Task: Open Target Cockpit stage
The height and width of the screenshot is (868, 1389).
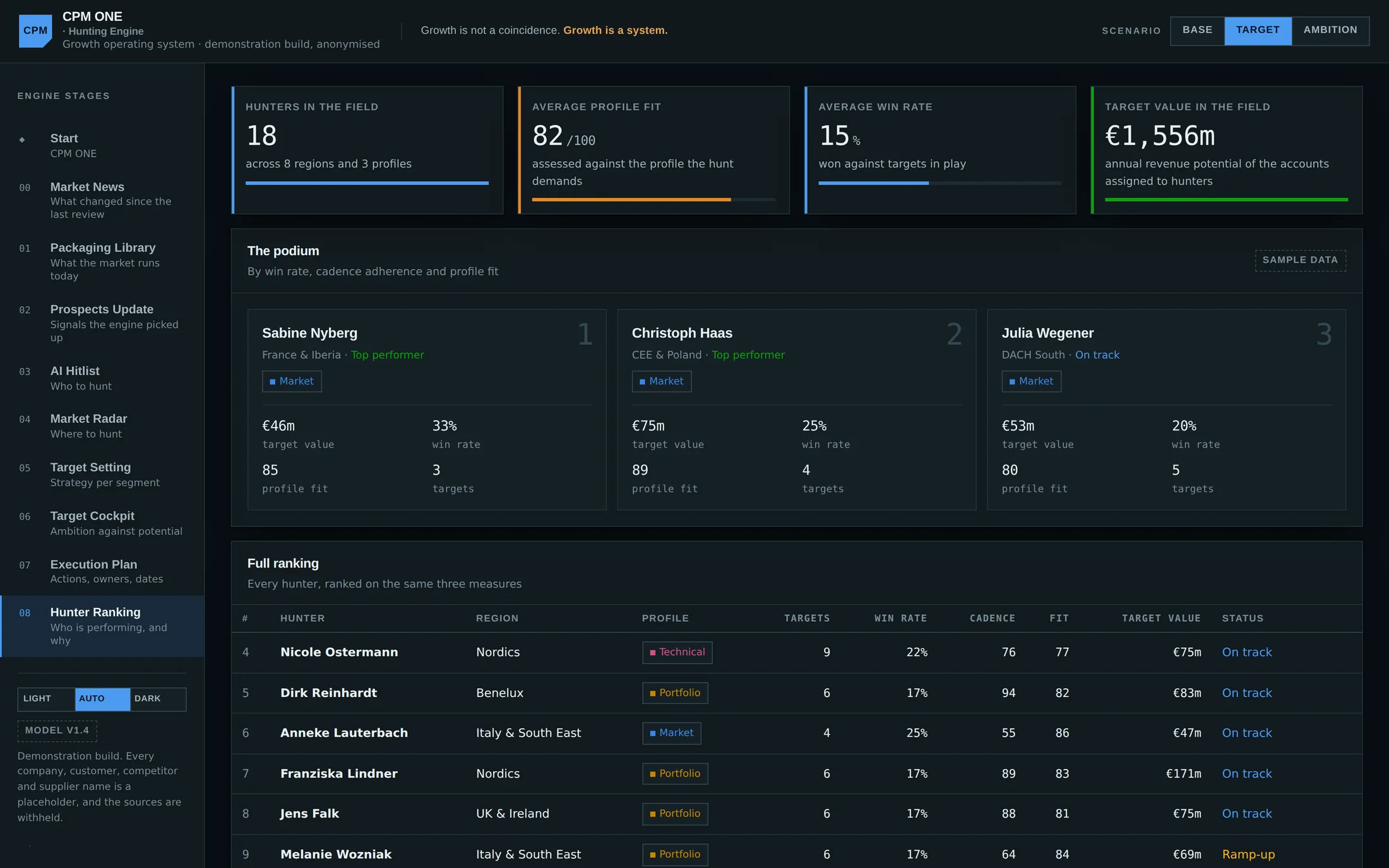Action: 102,523
